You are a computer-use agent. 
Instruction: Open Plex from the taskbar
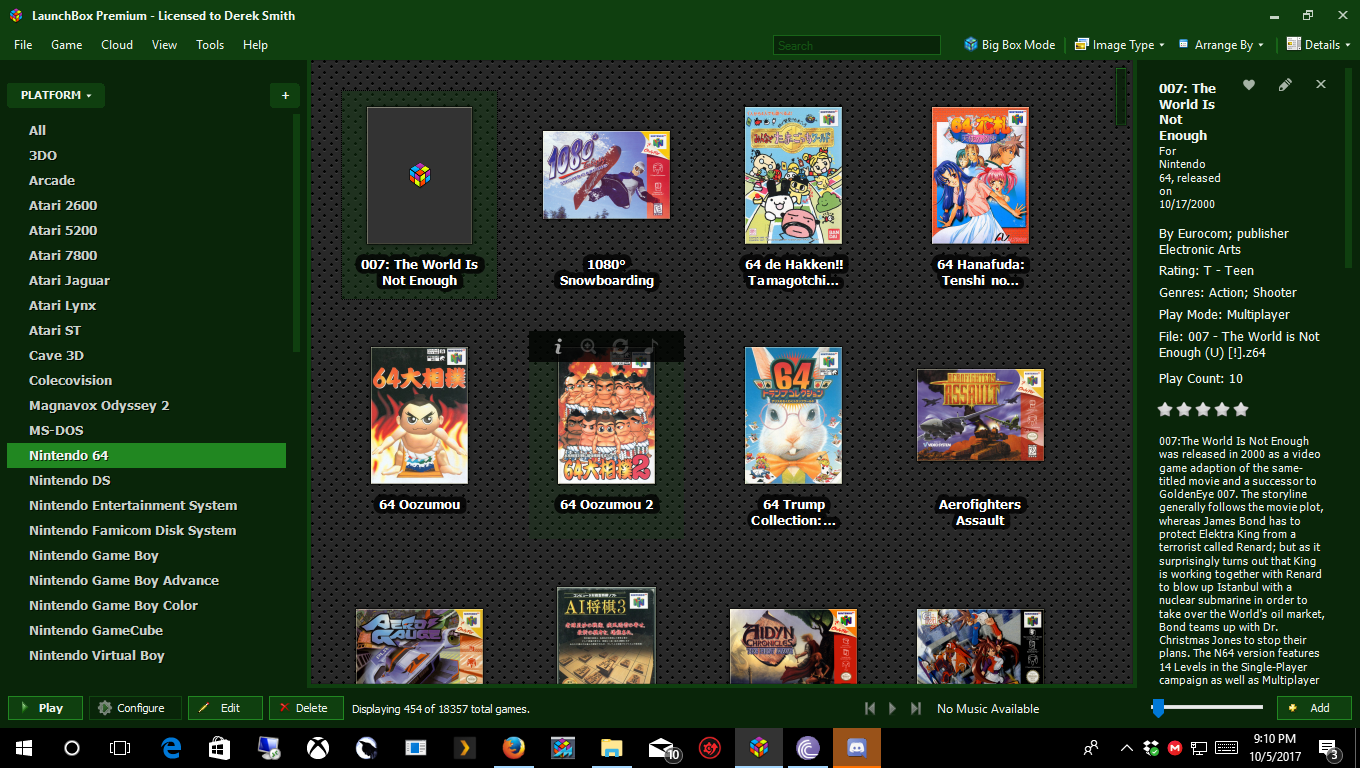coord(464,748)
